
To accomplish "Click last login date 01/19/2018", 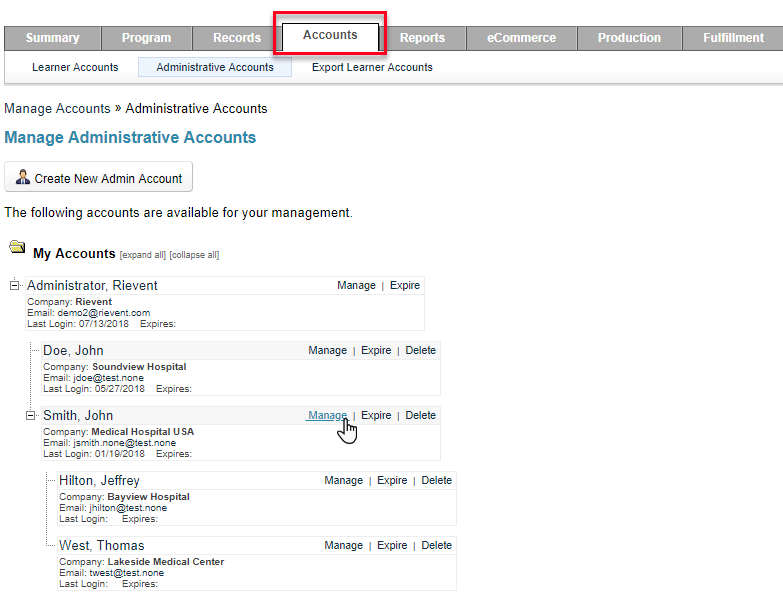I will tap(119, 454).
